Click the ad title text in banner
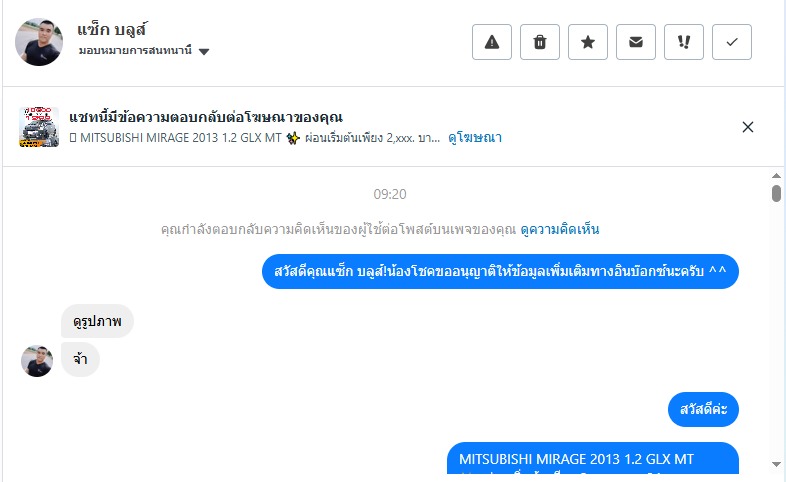The width and height of the screenshot is (786, 482). (206, 117)
